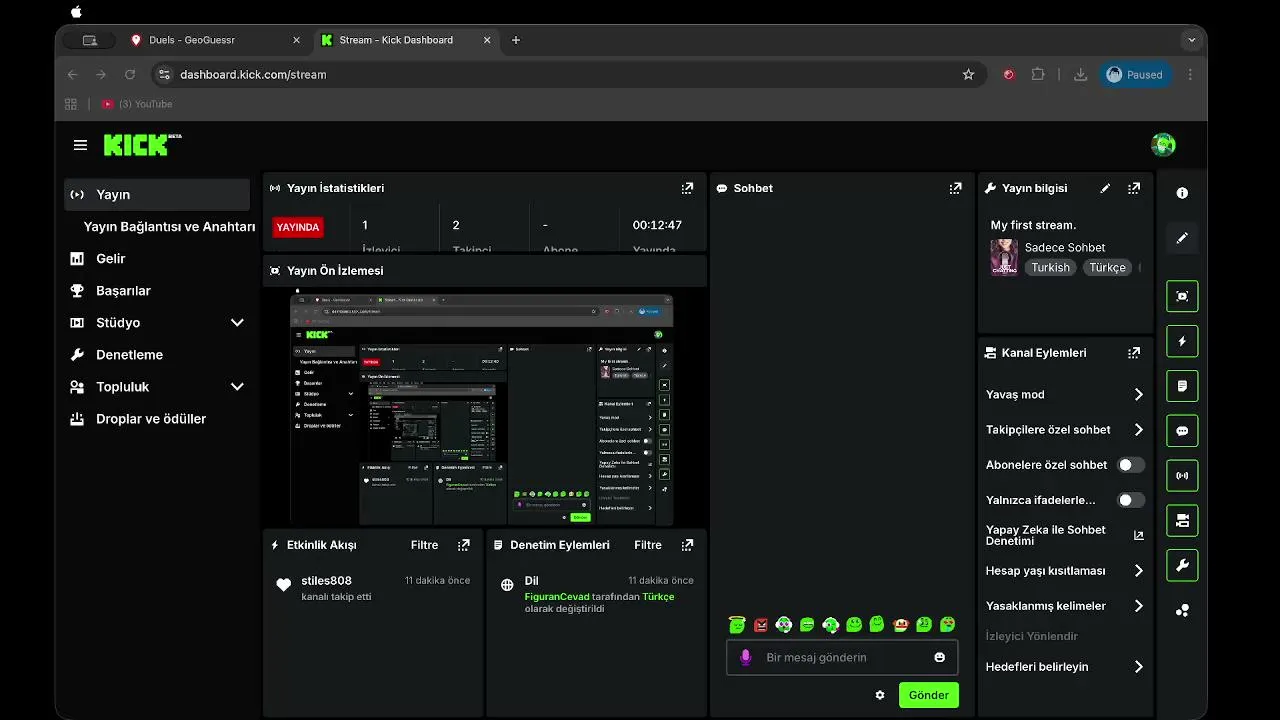Select Yayın in left menu
Image resolution: width=1280 pixels, height=720 pixels.
coord(157,195)
